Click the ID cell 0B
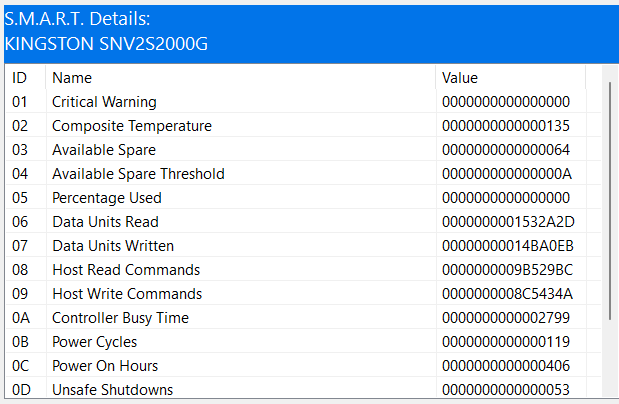Viewport: 619px width, 404px height. click(x=20, y=342)
